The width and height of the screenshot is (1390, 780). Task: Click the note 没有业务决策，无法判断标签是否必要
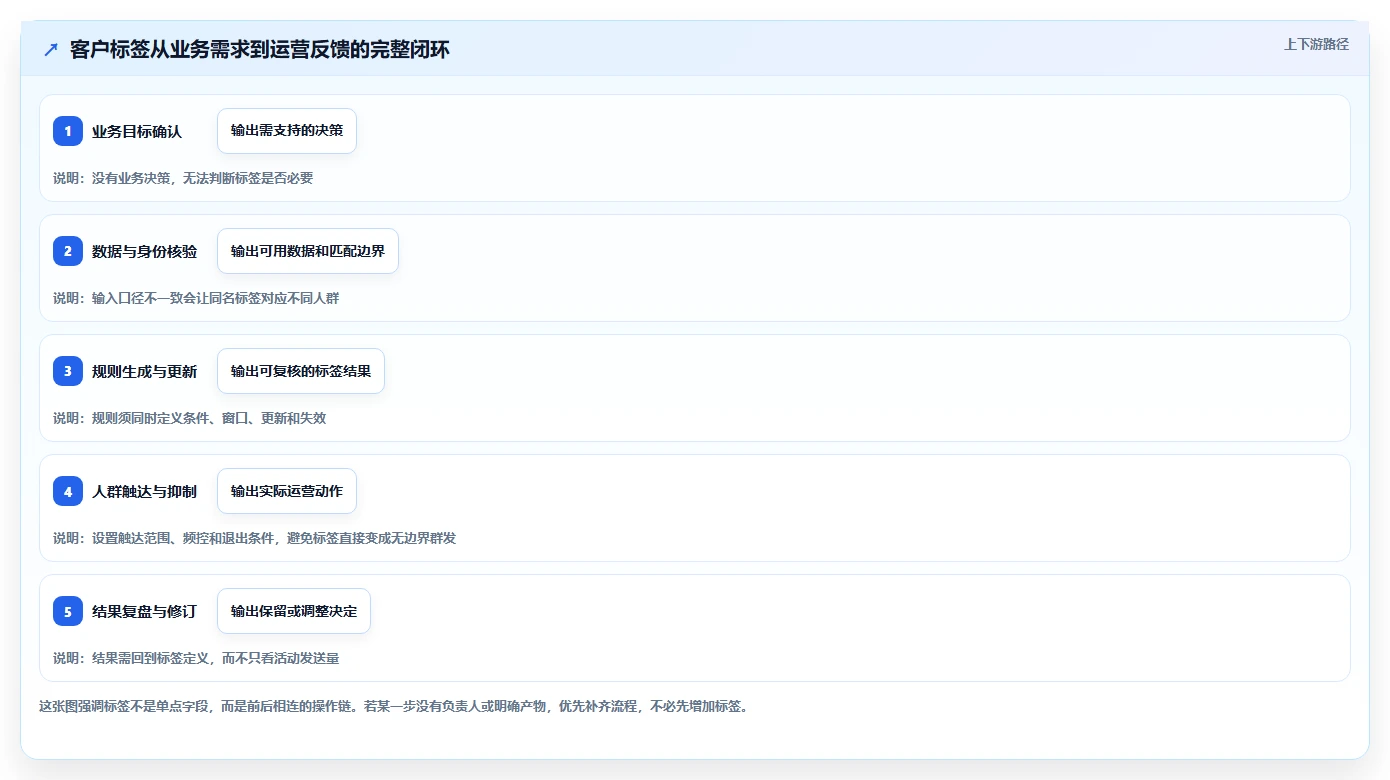(183, 178)
